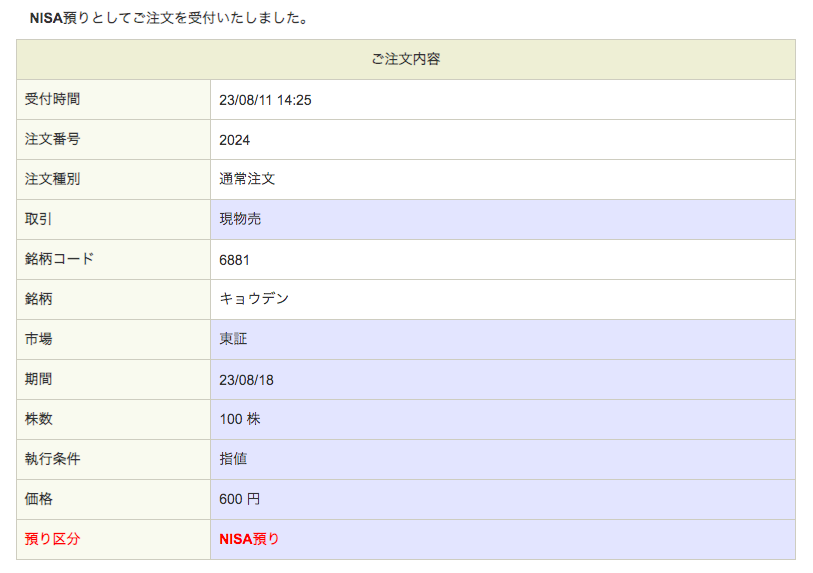813x573 pixels.
Task: Click the '注文番号' label
Action: tap(52, 139)
